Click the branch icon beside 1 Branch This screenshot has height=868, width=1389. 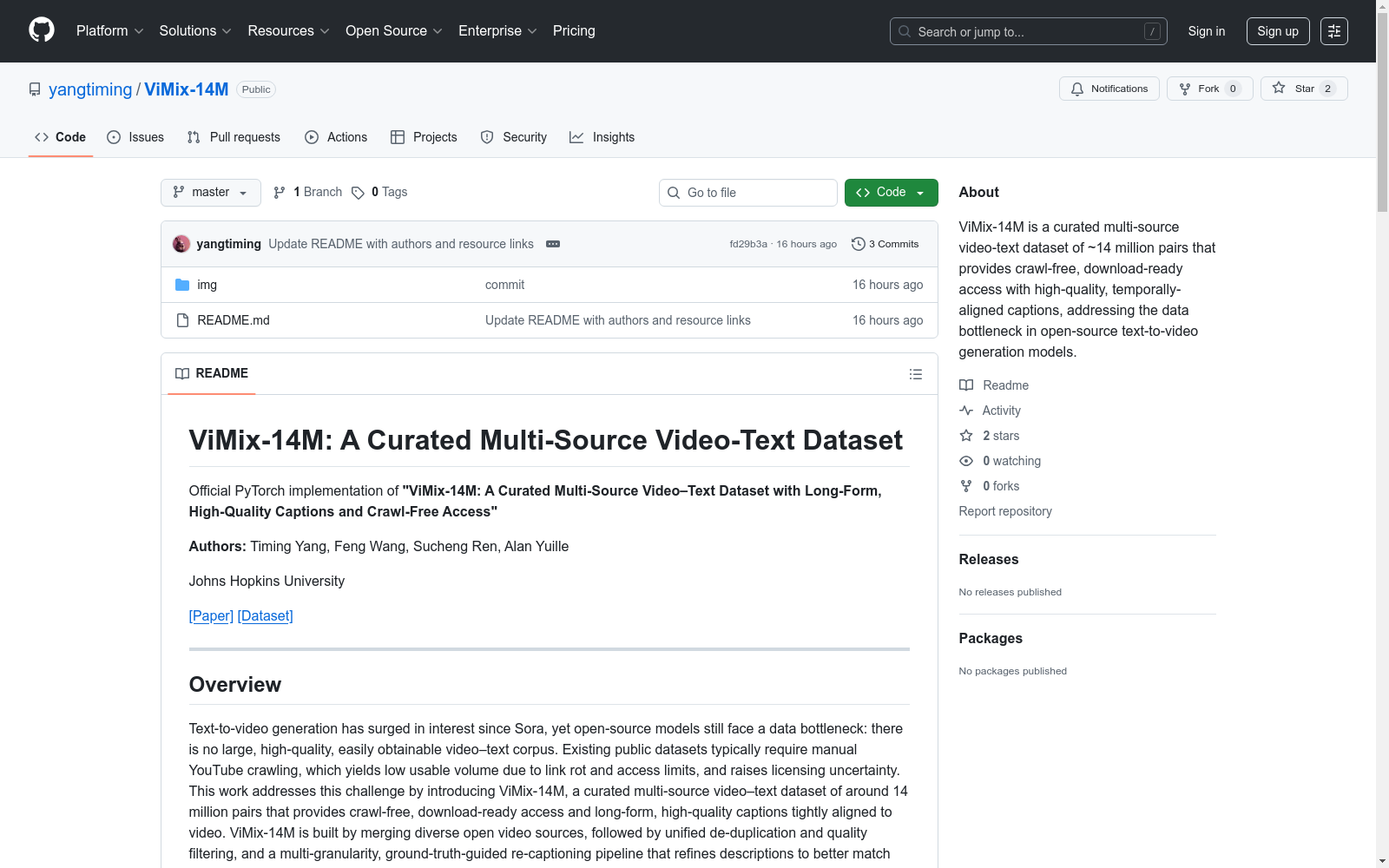point(280,193)
